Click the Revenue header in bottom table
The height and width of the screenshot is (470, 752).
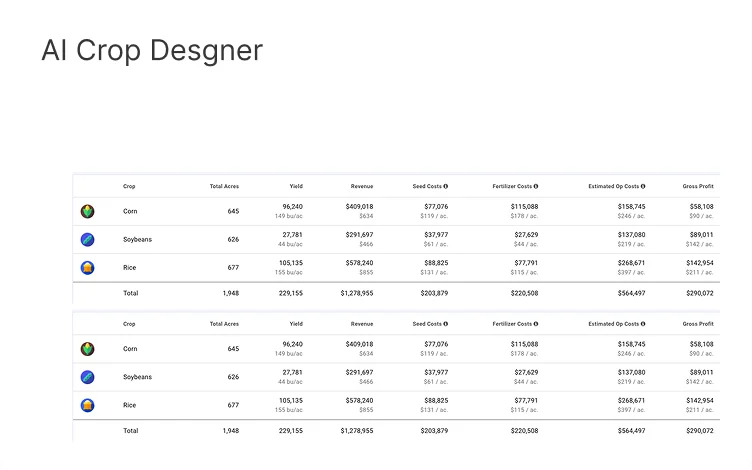point(362,324)
